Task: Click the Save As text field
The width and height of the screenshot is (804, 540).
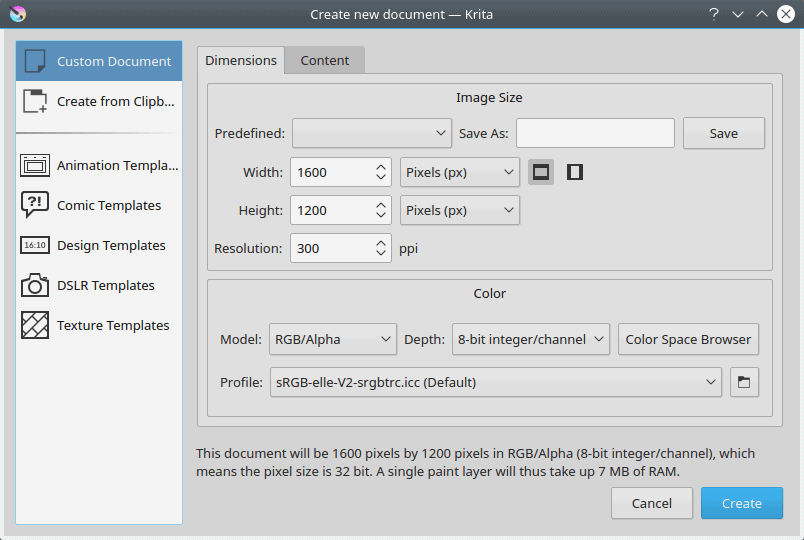Action: (x=595, y=133)
